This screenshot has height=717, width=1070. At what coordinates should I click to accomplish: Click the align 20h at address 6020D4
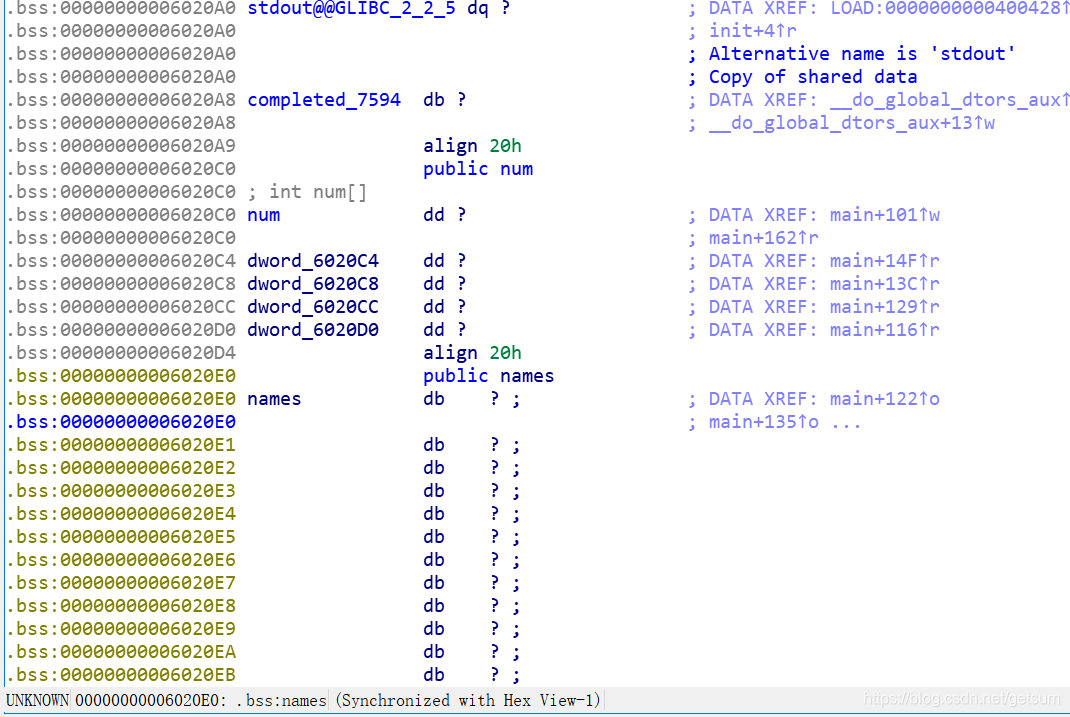472,353
